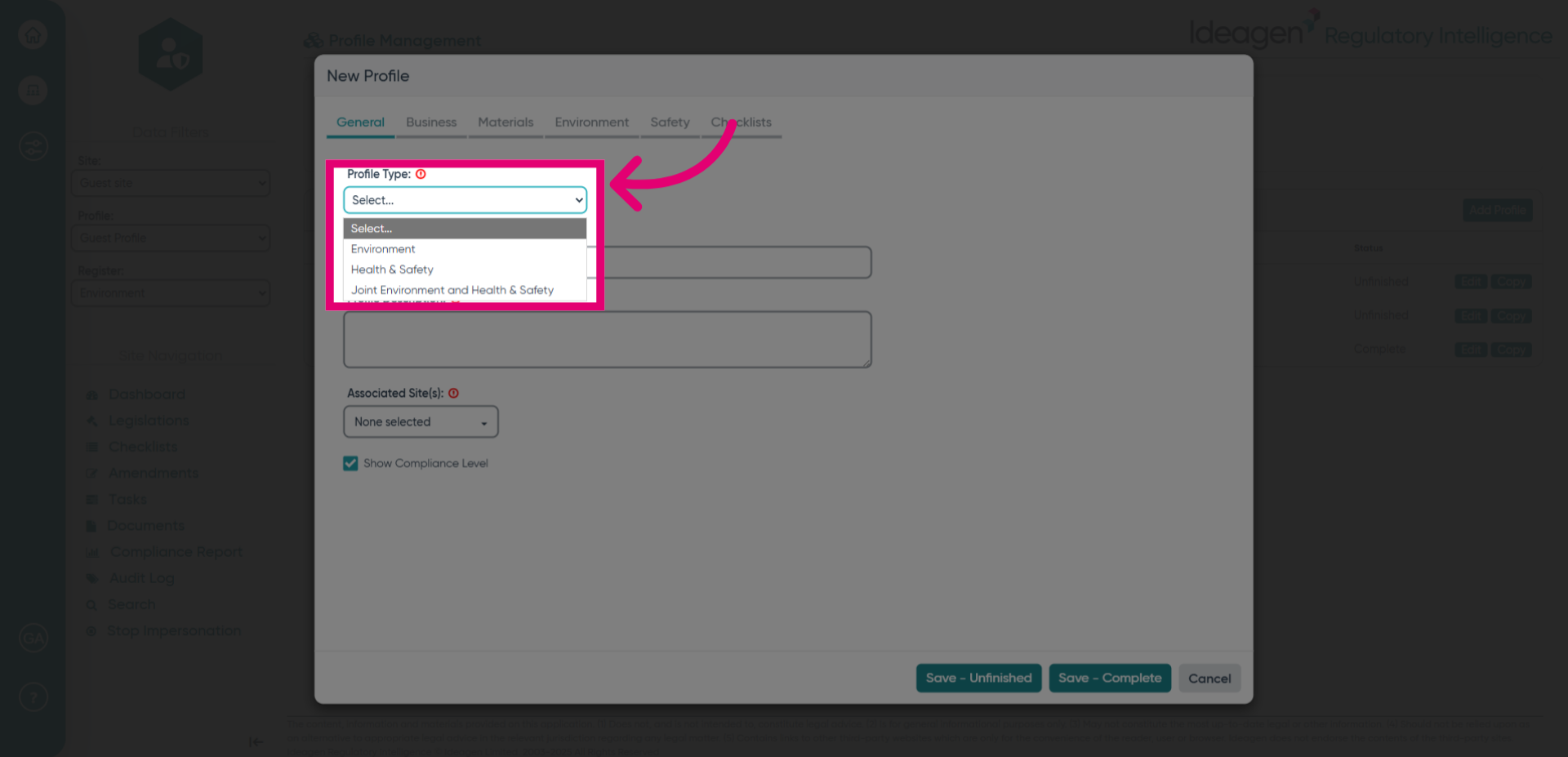Open the Environment tab

click(592, 122)
